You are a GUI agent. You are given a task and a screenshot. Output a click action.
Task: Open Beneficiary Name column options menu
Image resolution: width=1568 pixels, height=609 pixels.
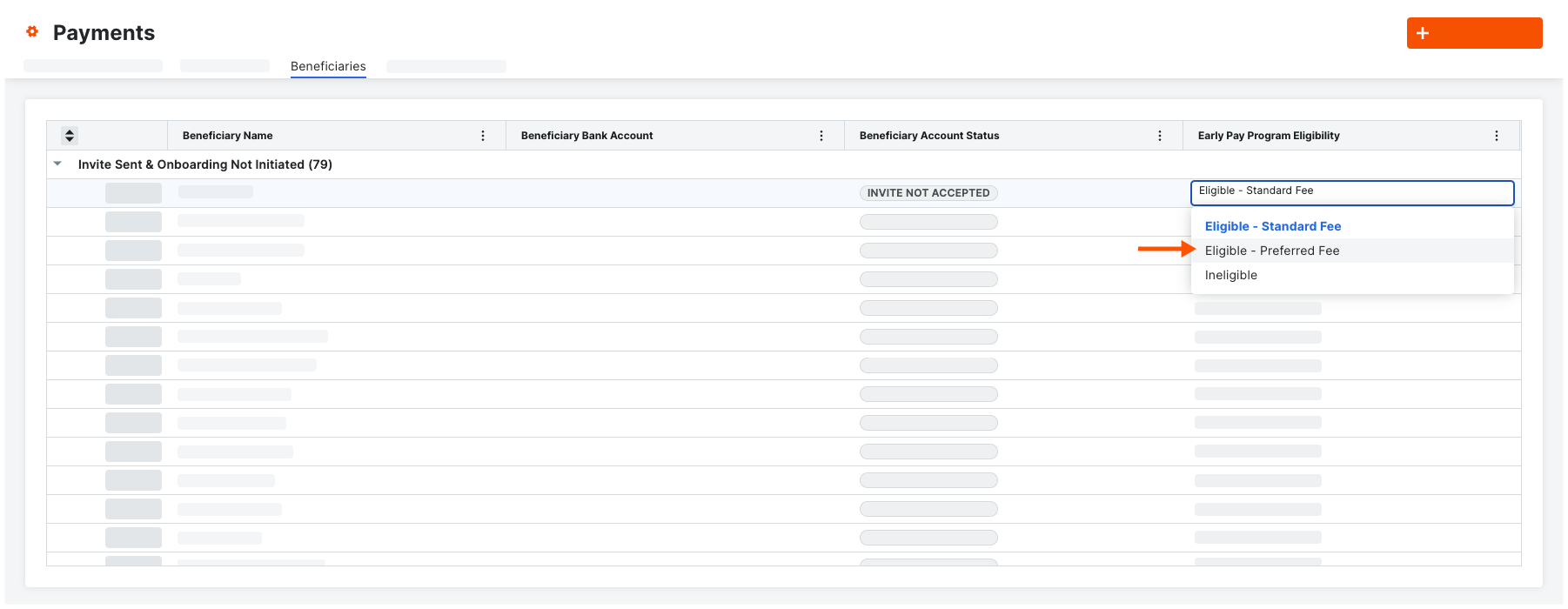[x=483, y=136]
